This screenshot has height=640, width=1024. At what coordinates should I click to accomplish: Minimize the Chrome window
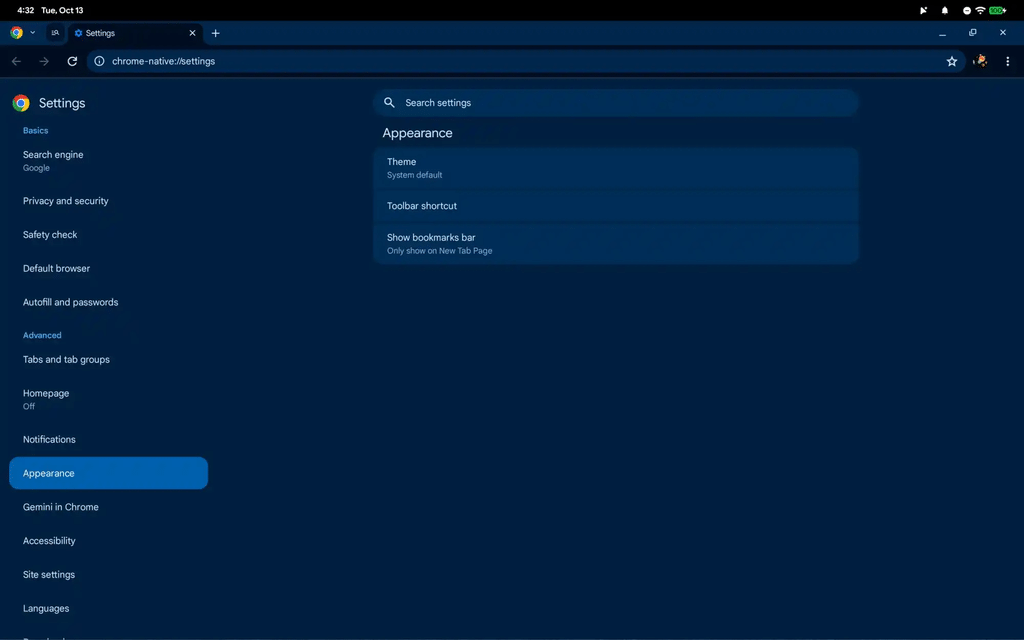tap(942, 33)
